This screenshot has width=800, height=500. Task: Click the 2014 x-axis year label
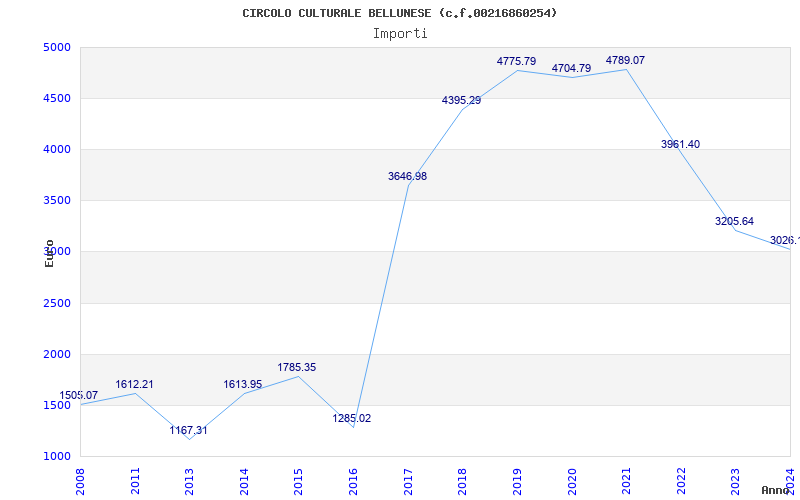[x=244, y=481]
